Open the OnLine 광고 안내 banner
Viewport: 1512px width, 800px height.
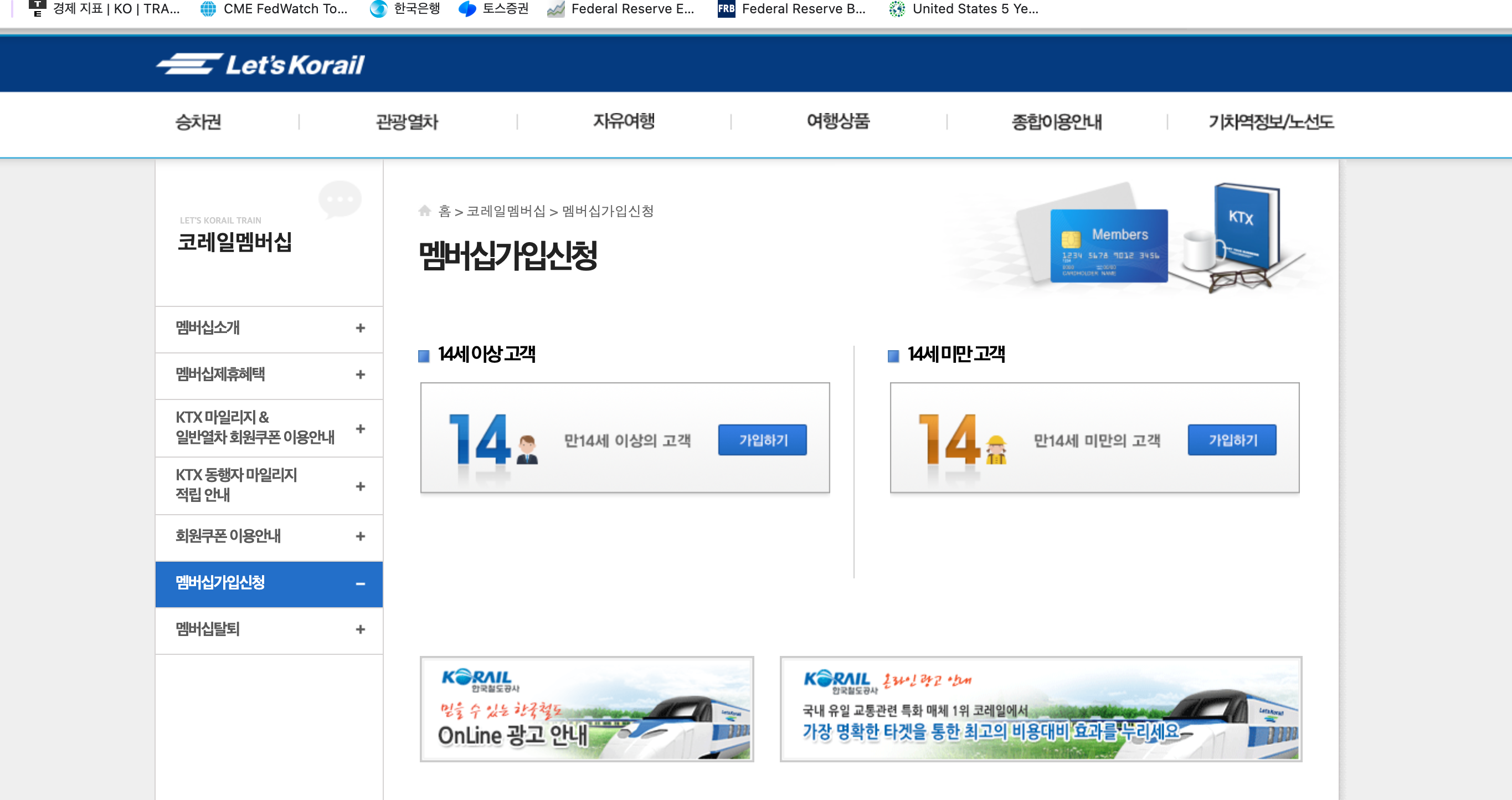(587, 709)
